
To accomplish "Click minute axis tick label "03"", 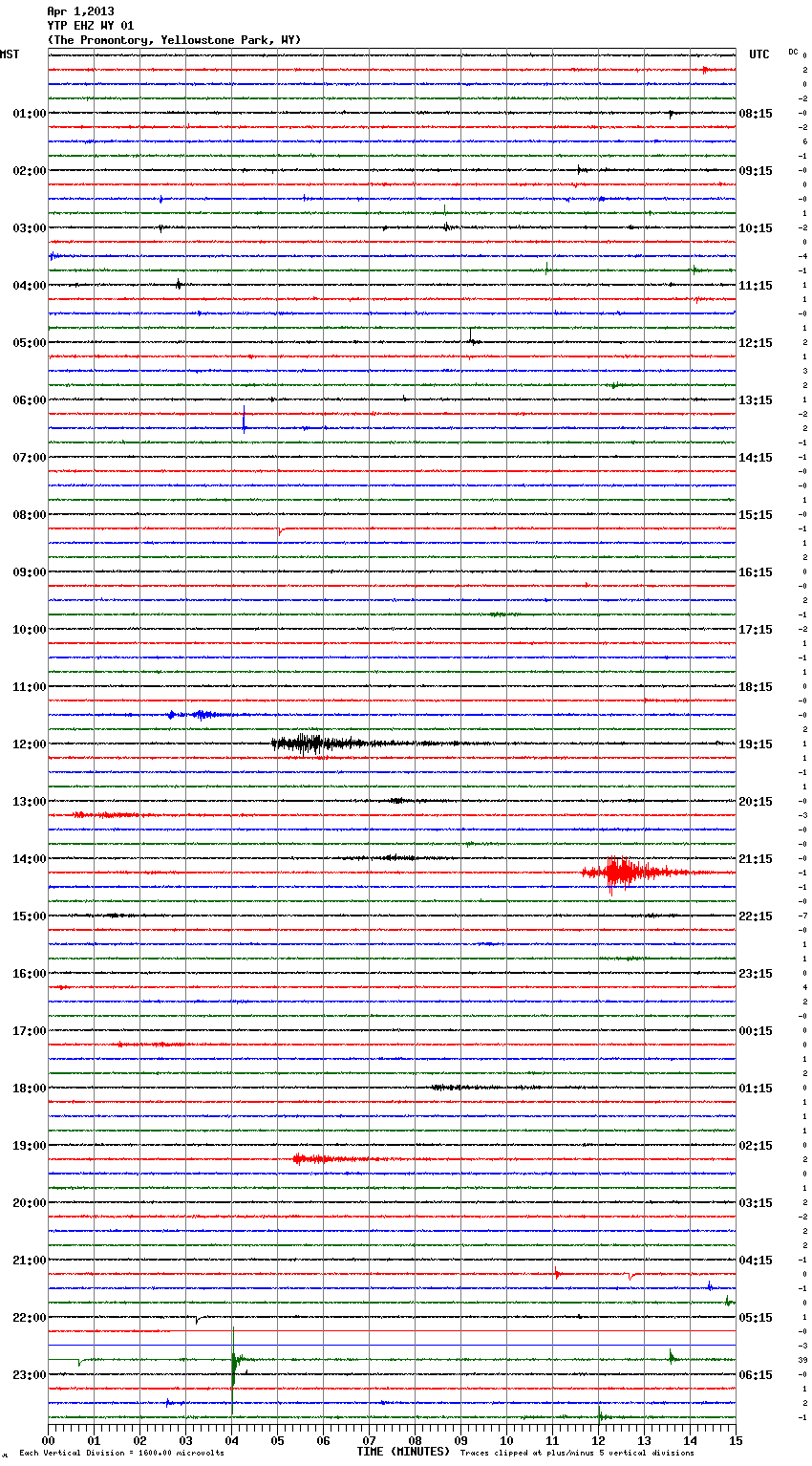I will pyautogui.click(x=186, y=1440).
